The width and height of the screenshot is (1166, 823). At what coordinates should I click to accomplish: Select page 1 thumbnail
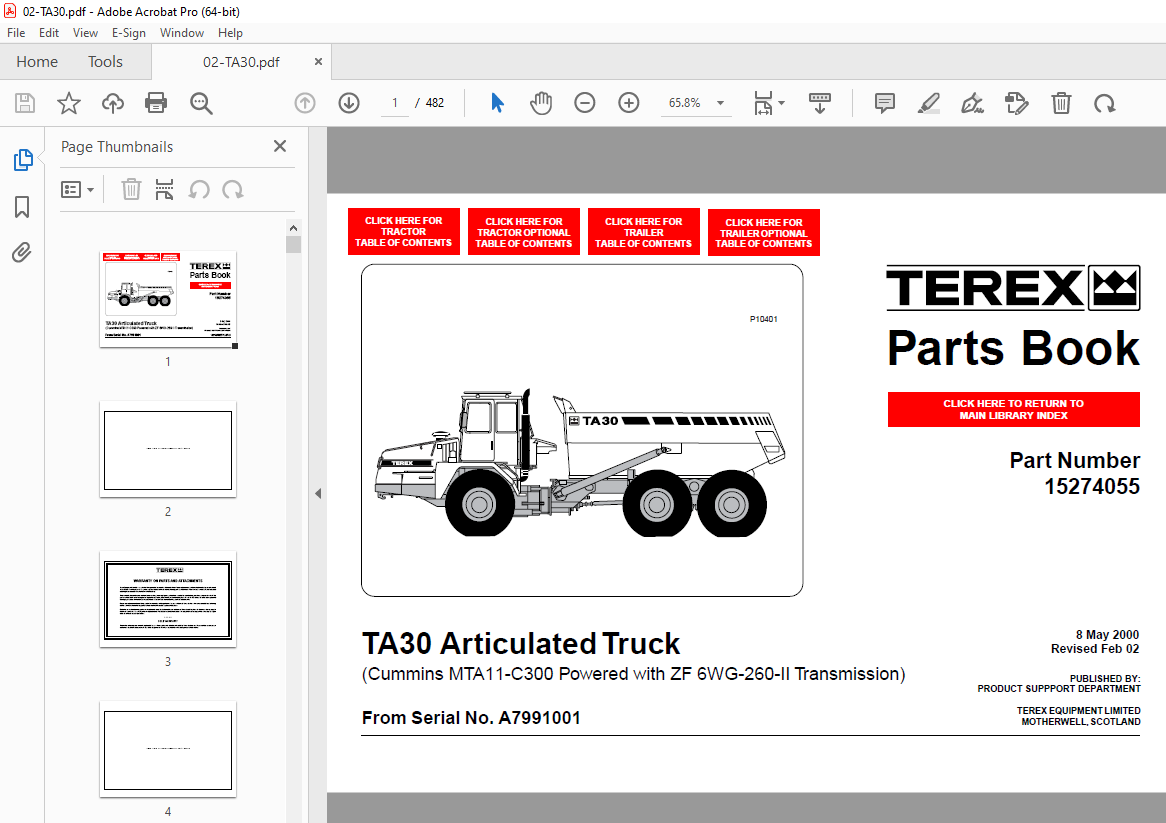click(x=168, y=299)
